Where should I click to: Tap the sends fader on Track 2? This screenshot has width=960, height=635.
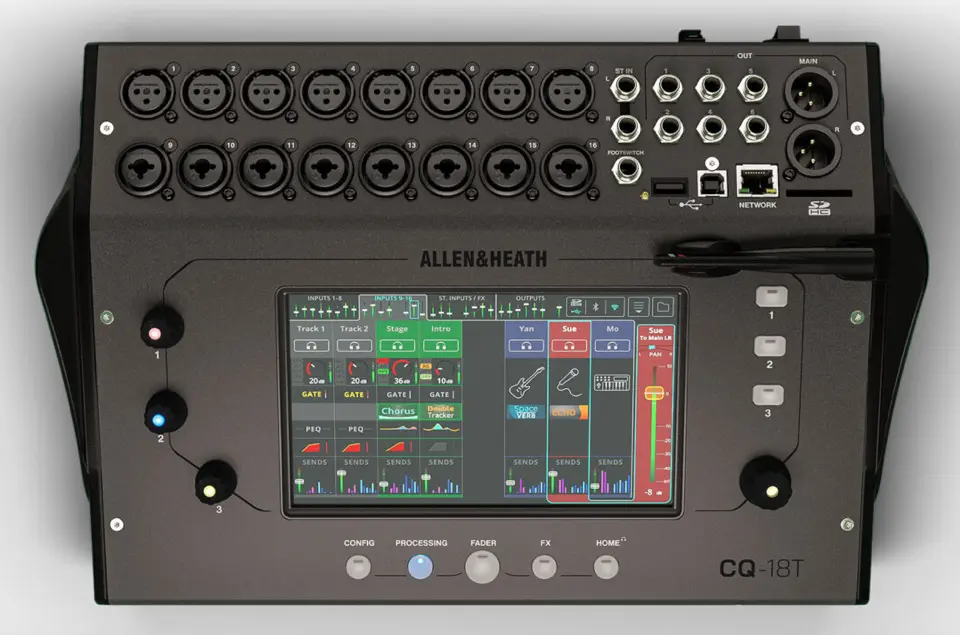tap(342, 474)
